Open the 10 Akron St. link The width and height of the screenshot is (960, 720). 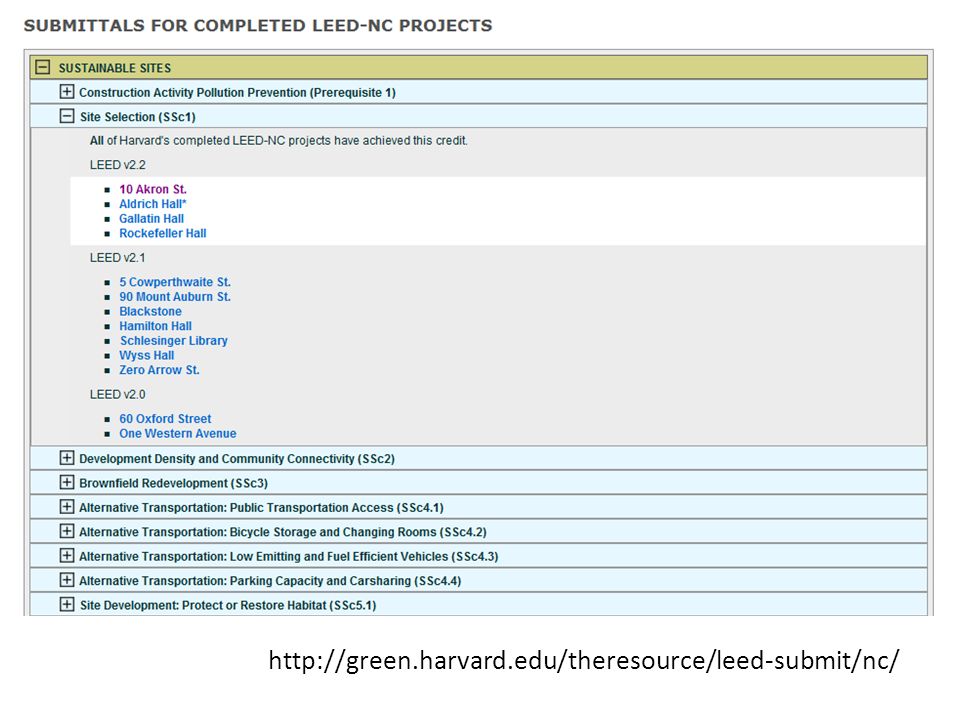pos(153,189)
